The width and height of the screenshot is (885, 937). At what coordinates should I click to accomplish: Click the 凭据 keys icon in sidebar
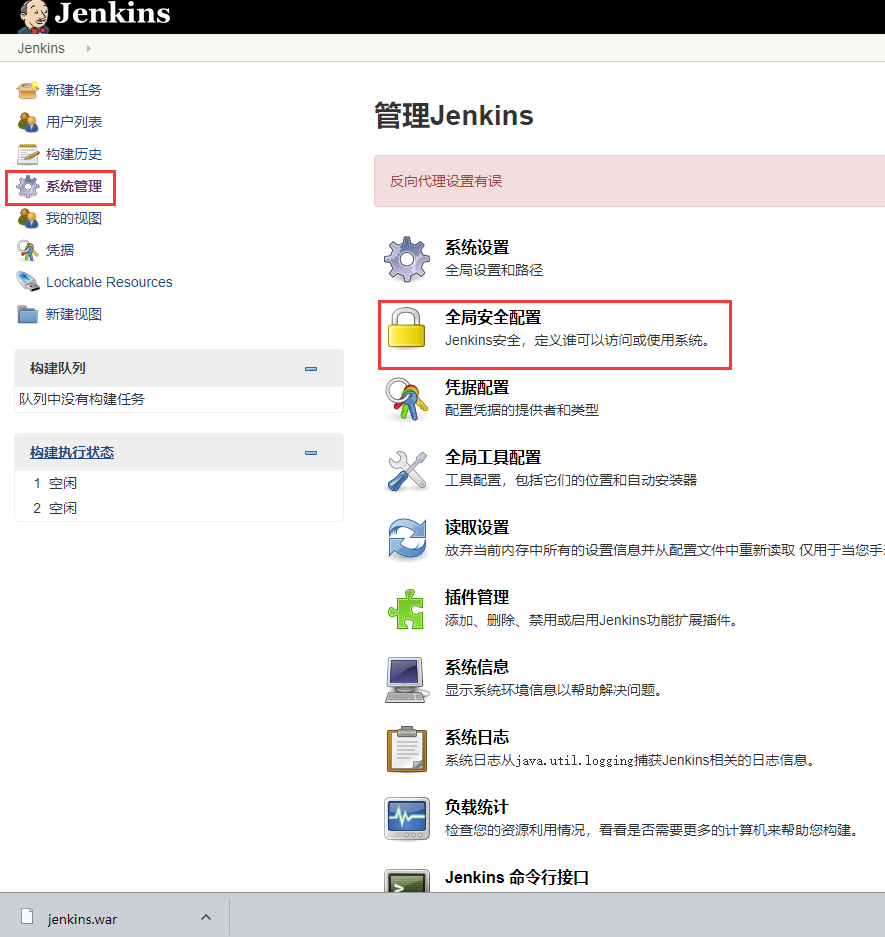27,250
